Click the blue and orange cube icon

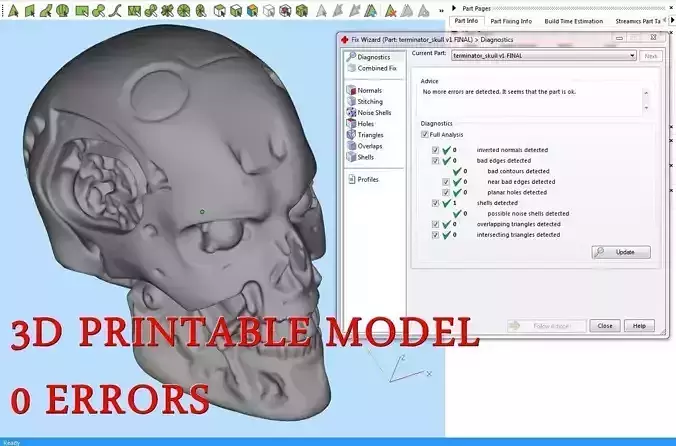point(252,10)
